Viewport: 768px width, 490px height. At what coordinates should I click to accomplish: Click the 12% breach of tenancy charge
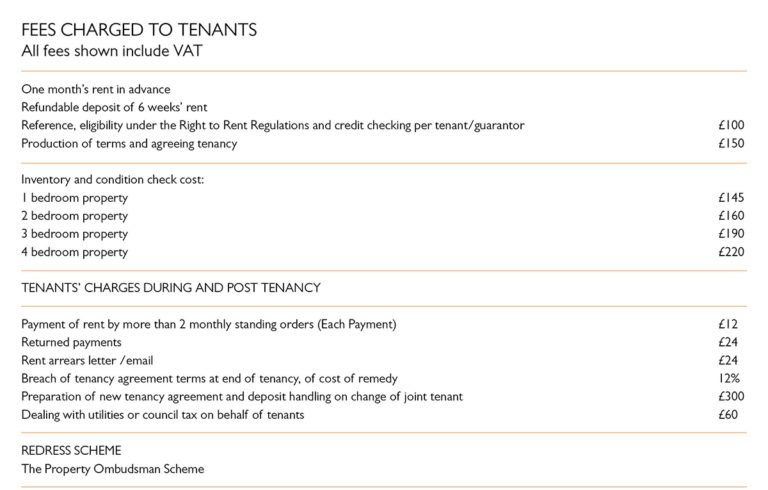(729, 378)
